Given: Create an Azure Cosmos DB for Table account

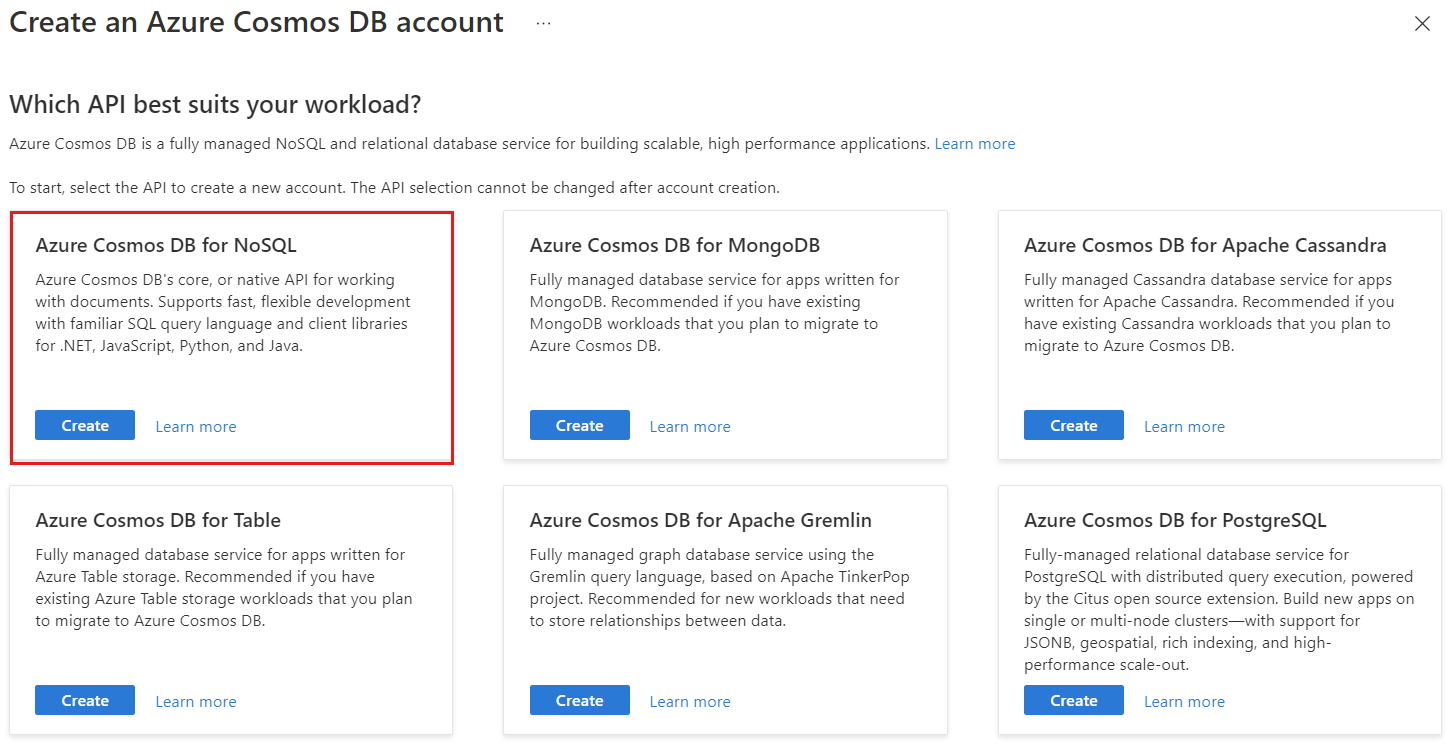Looking at the screenshot, I should (85, 700).
